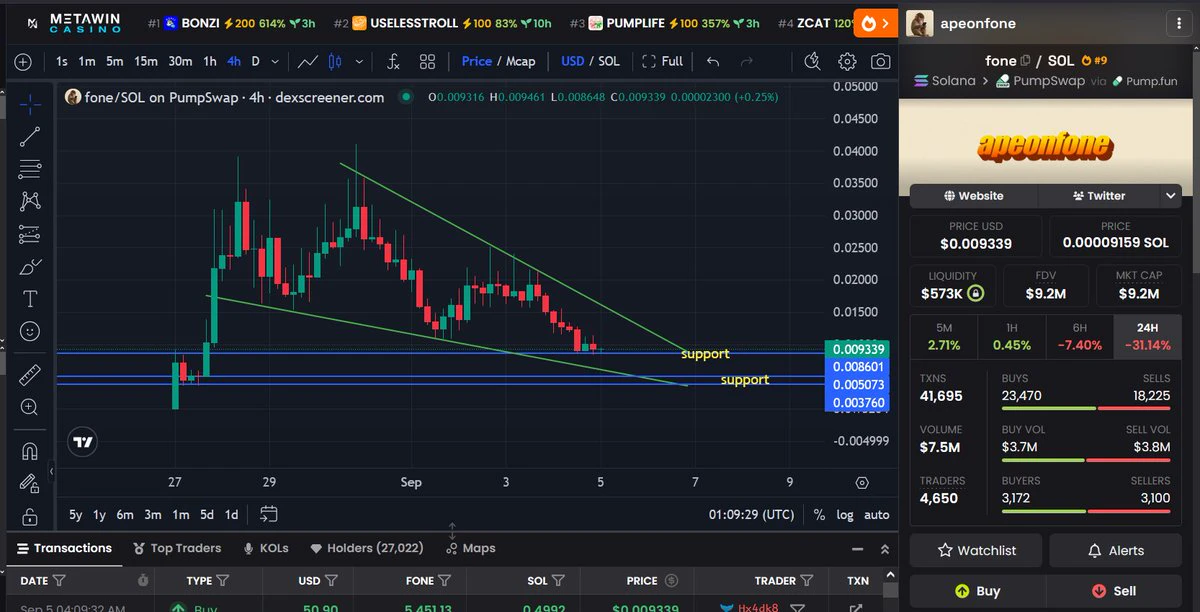
Task: Select the 5M price change period
Action: (x=943, y=336)
